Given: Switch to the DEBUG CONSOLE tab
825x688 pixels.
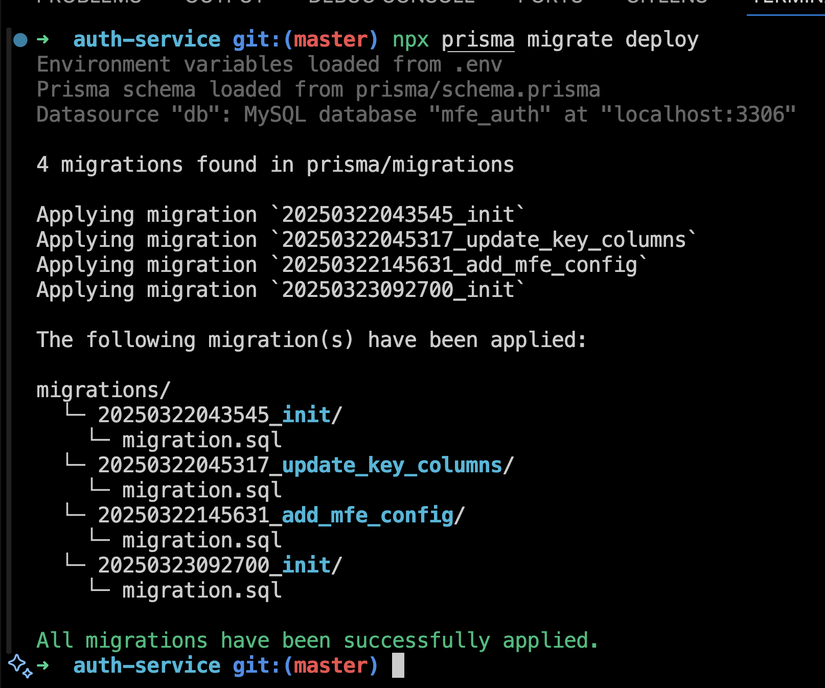Looking at the screenshot, I should (390, 4).
